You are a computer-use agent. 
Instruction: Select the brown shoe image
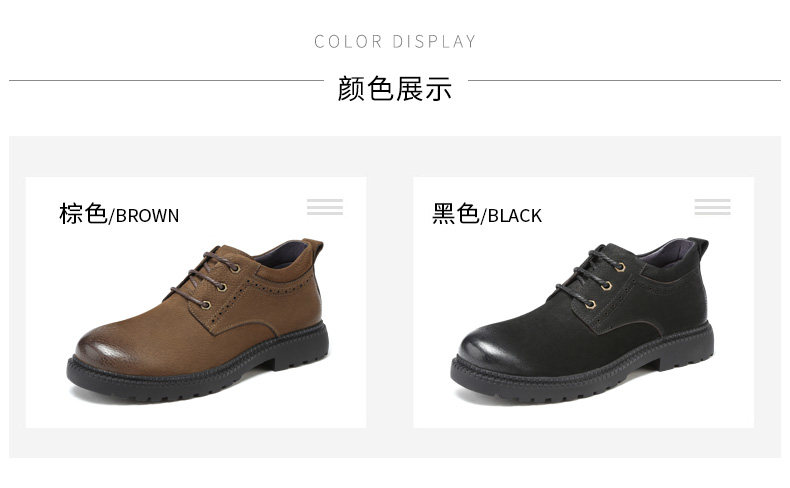(x=198, y=320)
